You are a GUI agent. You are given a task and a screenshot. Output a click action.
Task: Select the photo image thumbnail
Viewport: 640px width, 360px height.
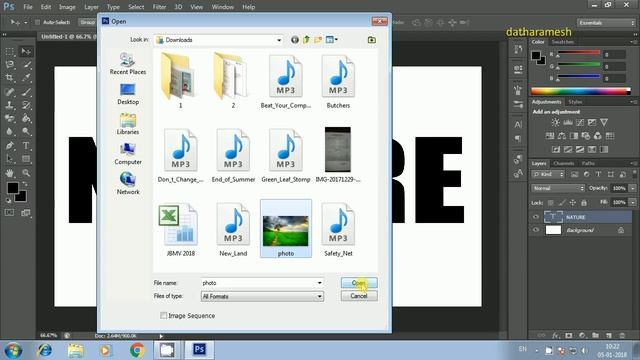point(286,231)
